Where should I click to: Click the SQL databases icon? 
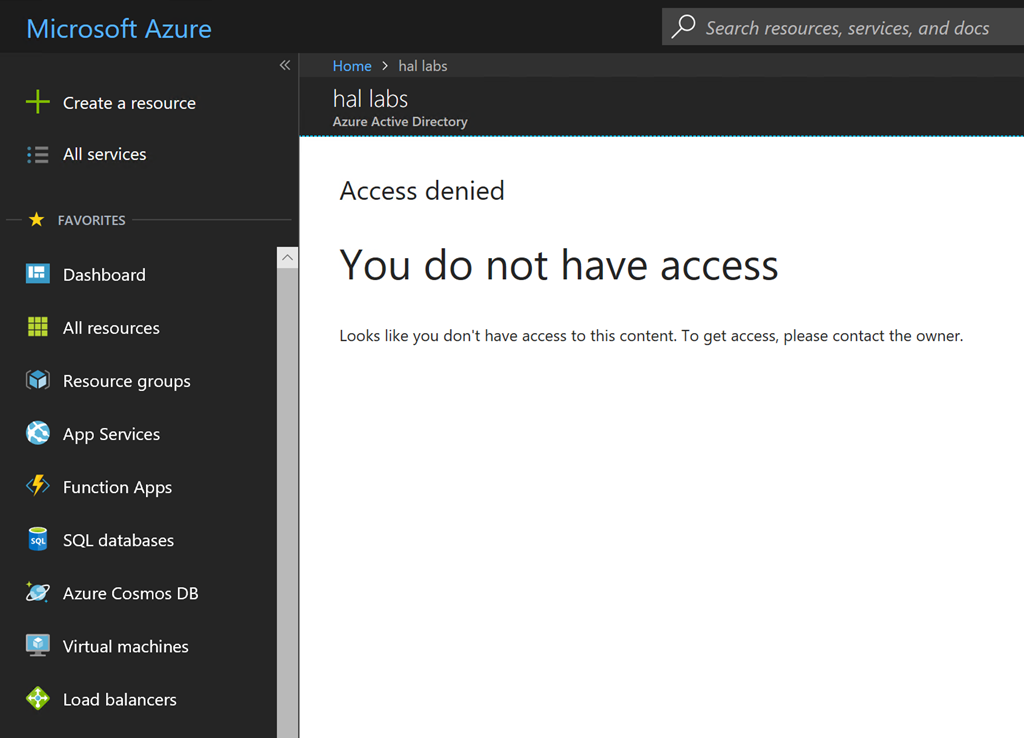(37, 540)
